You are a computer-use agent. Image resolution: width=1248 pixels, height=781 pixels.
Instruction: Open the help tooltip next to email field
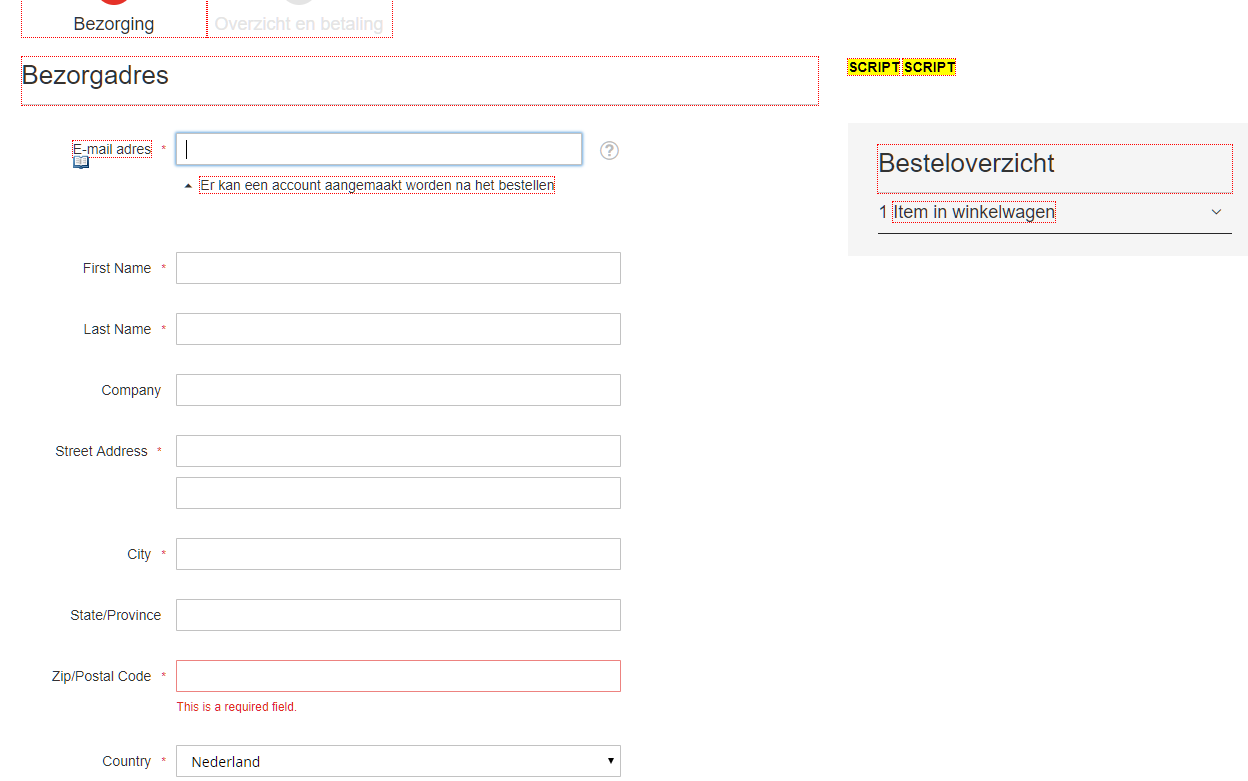pos(609,150)
